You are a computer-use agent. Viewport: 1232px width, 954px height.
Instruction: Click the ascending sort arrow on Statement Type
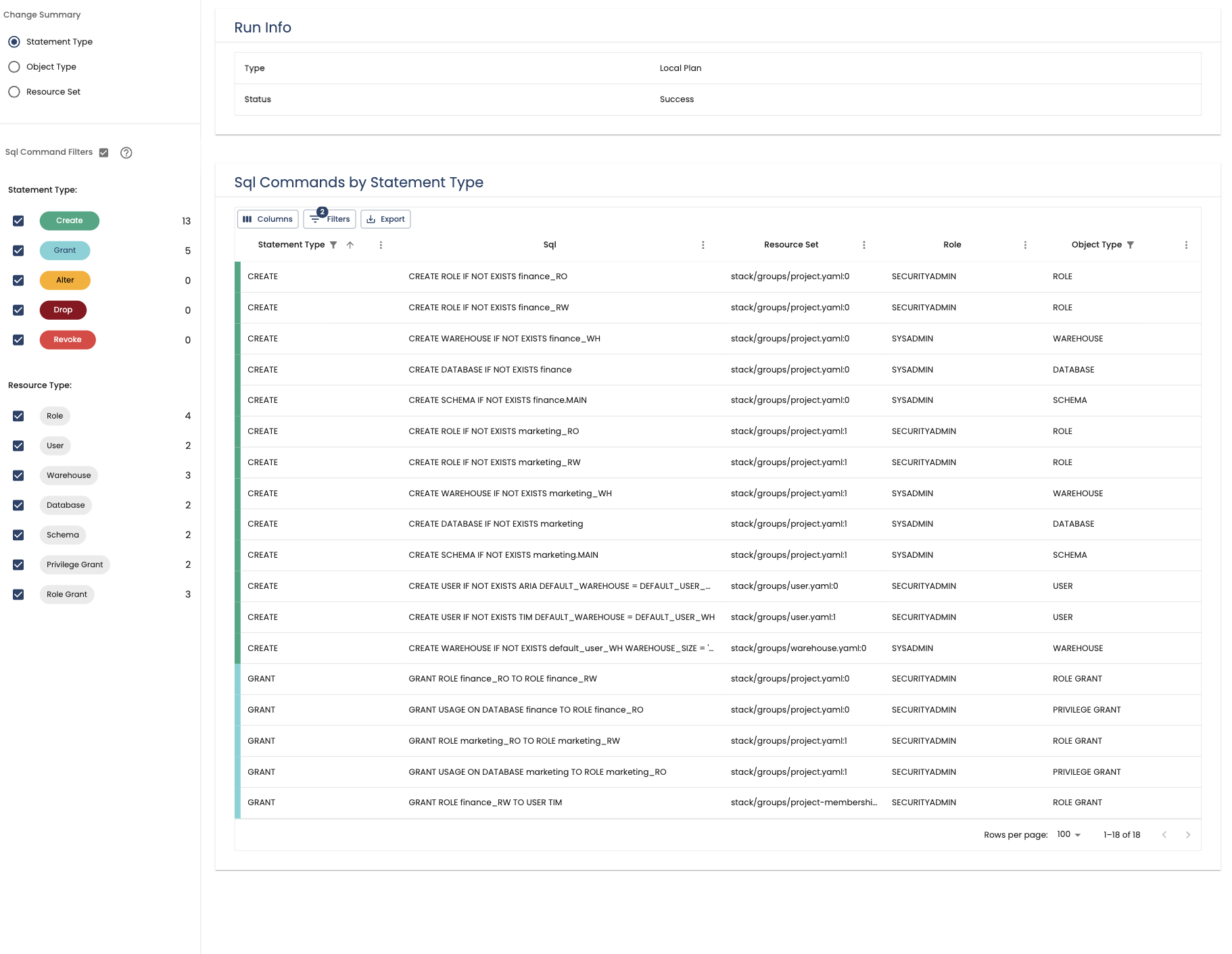tap(350, 245)
